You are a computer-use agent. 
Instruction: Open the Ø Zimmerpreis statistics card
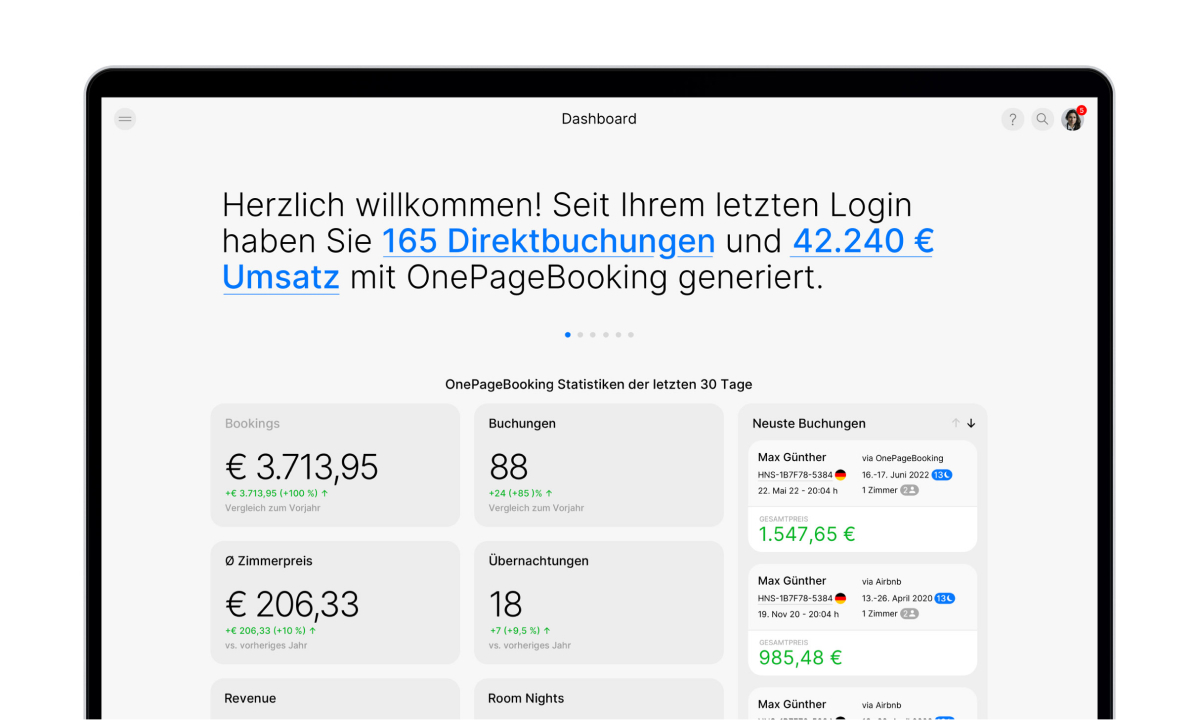click(x=334, y=602)
